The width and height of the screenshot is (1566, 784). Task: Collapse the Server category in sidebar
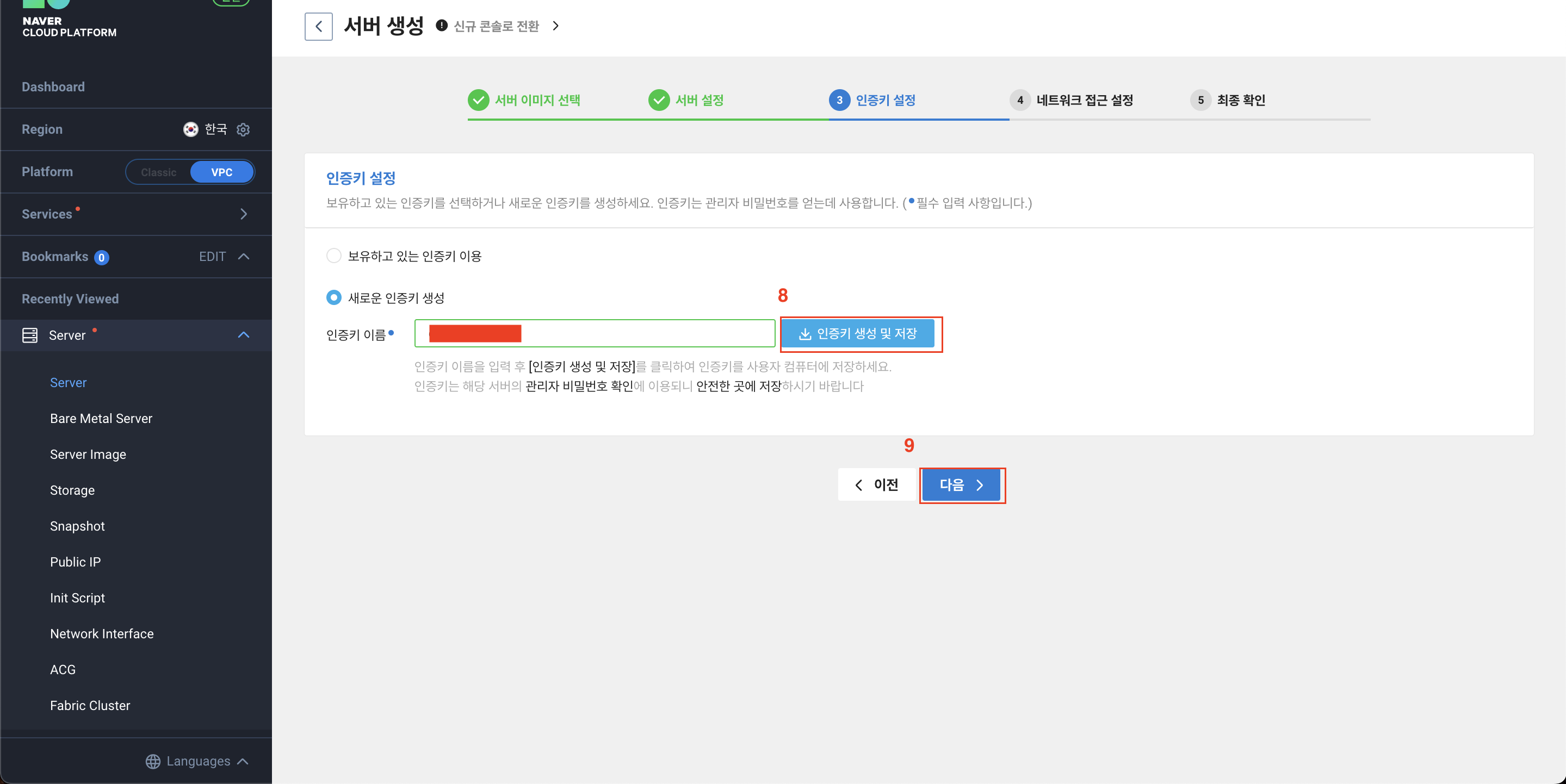(x=244, y=335)
